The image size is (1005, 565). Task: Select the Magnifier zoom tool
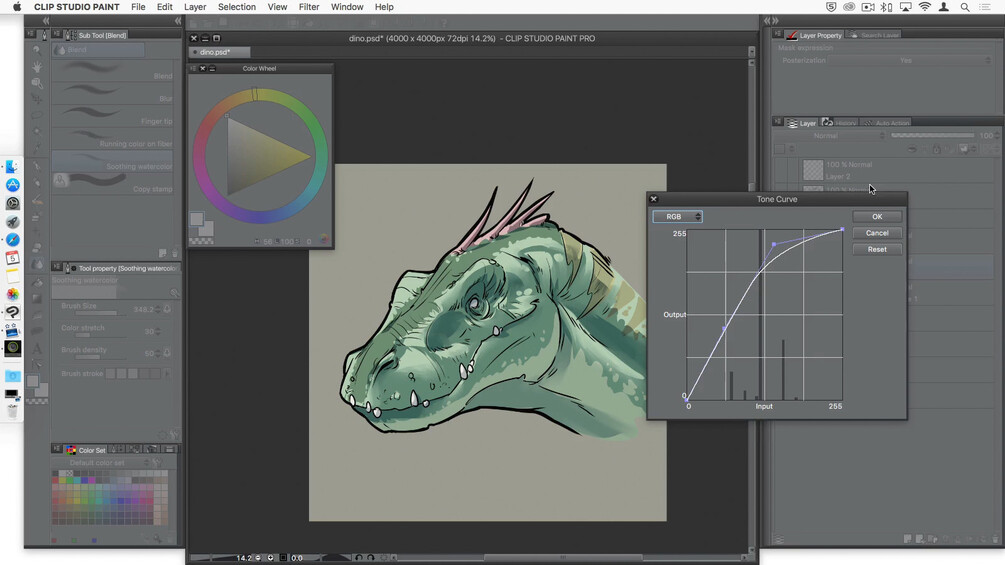pyautogui.click(x=37, y=50)
